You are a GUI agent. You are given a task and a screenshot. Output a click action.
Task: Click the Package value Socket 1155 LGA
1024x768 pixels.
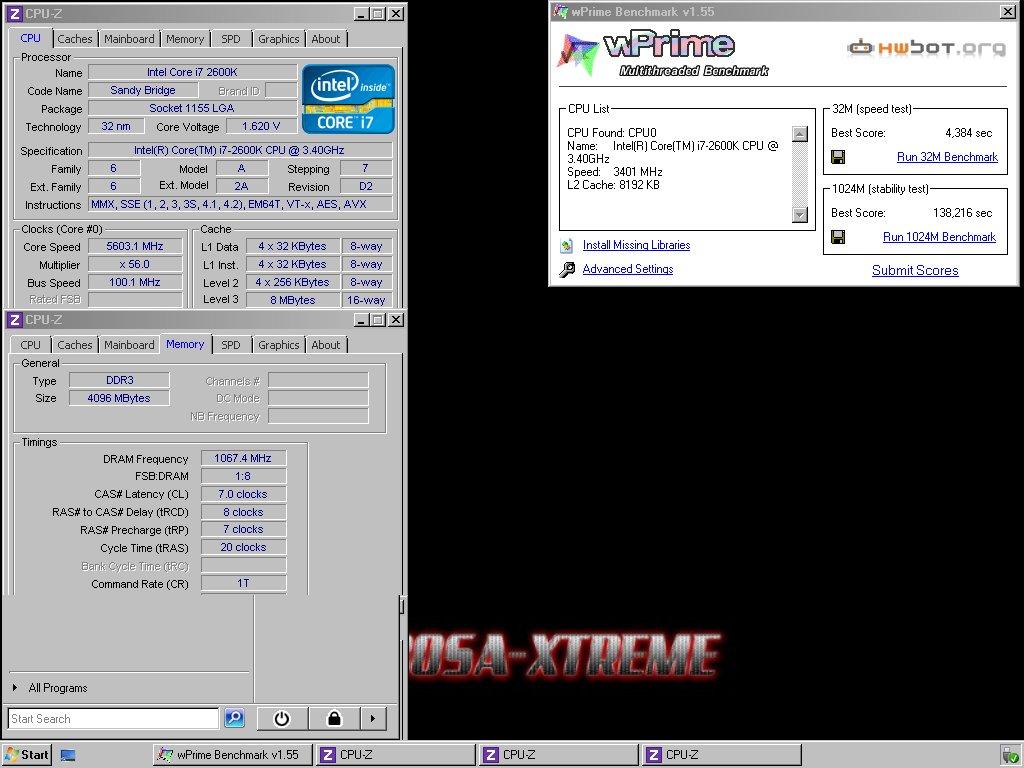(x=192, y=108)
